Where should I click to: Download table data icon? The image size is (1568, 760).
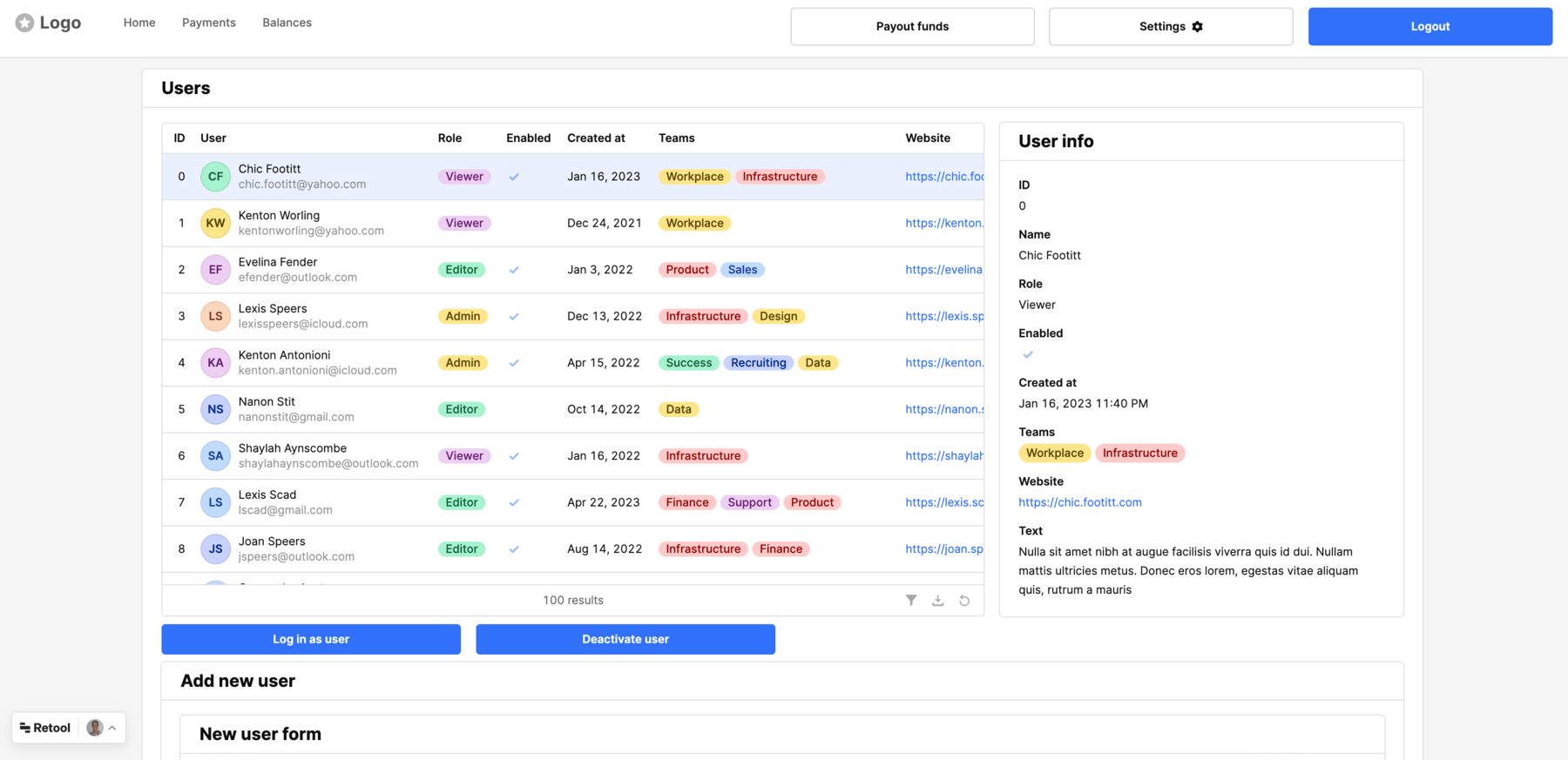938,600
